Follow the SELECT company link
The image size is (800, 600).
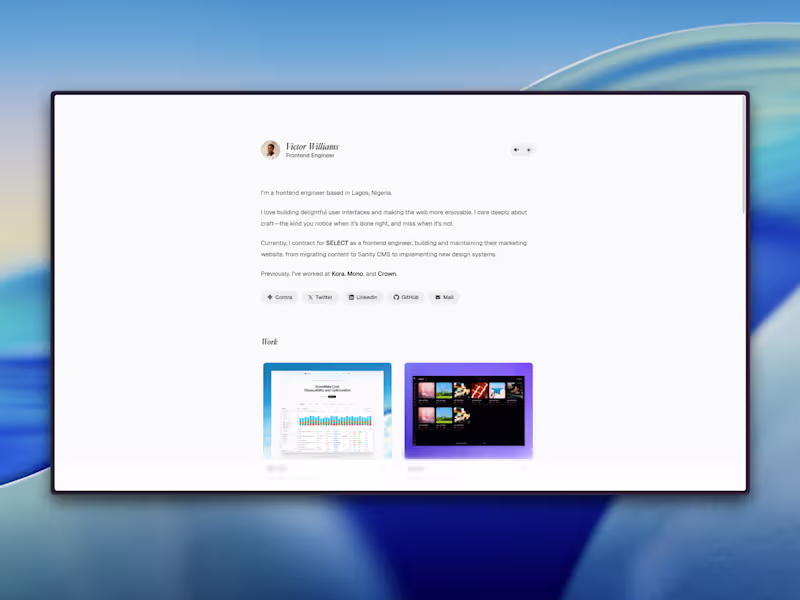point(337,243)
